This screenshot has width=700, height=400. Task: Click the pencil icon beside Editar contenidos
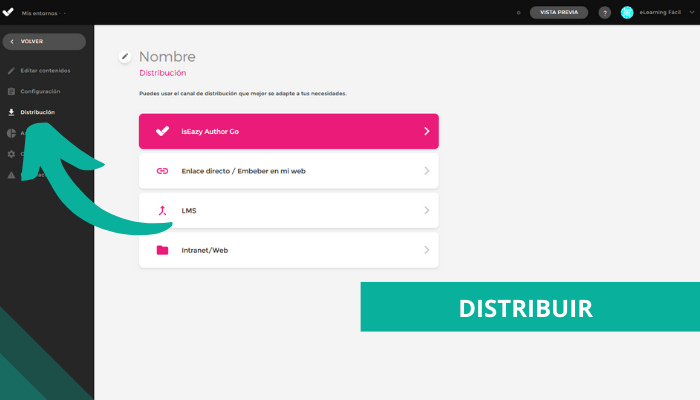point(11,71)
